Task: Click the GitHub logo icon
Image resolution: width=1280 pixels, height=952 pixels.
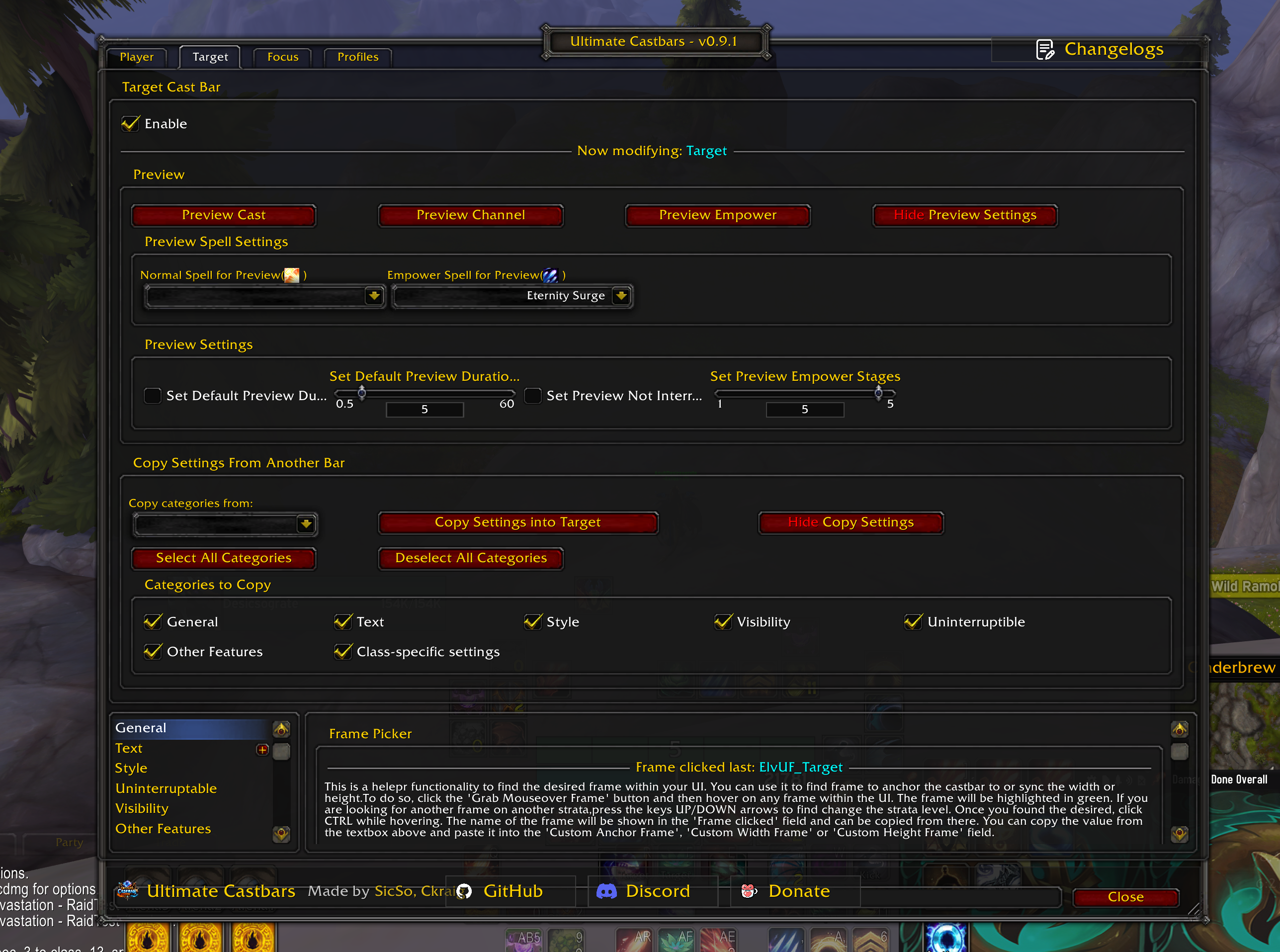Action: [x=464, y=891]
